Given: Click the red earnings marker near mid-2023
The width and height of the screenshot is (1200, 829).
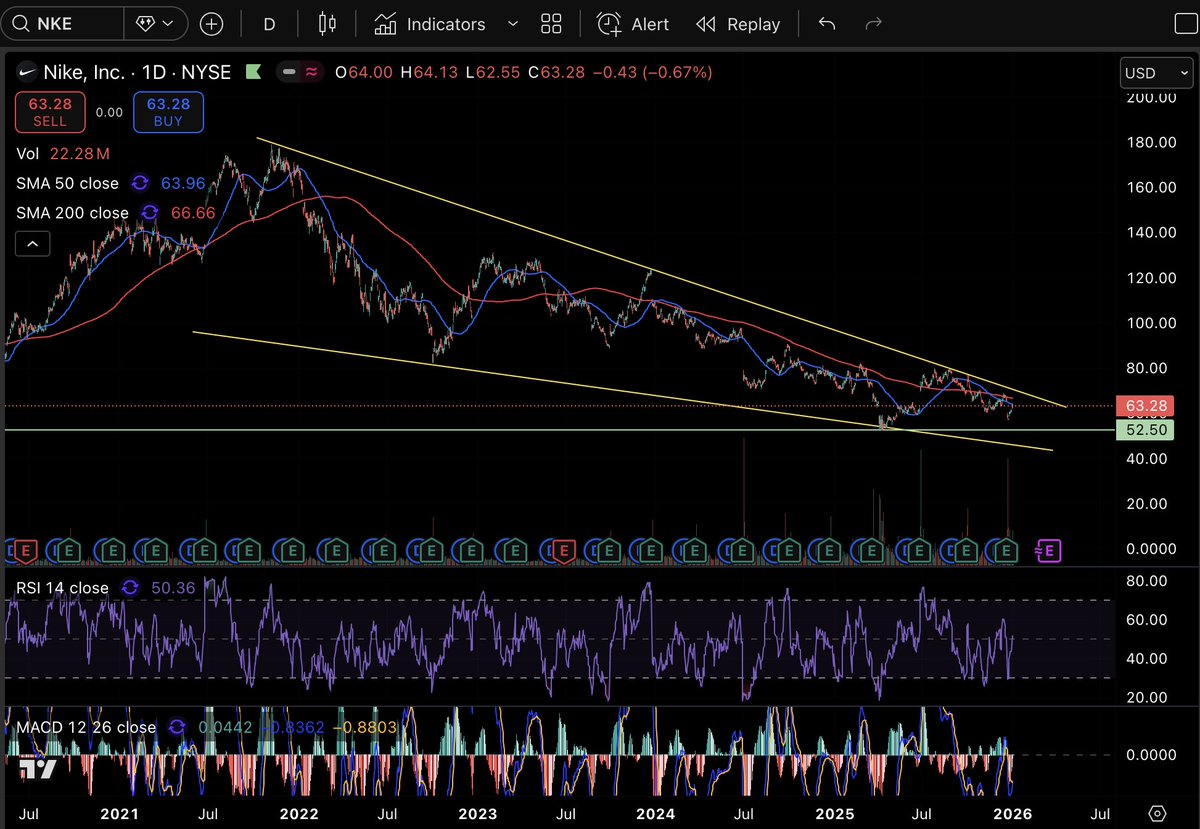Looking at the screenshot, I should point(563,549).
